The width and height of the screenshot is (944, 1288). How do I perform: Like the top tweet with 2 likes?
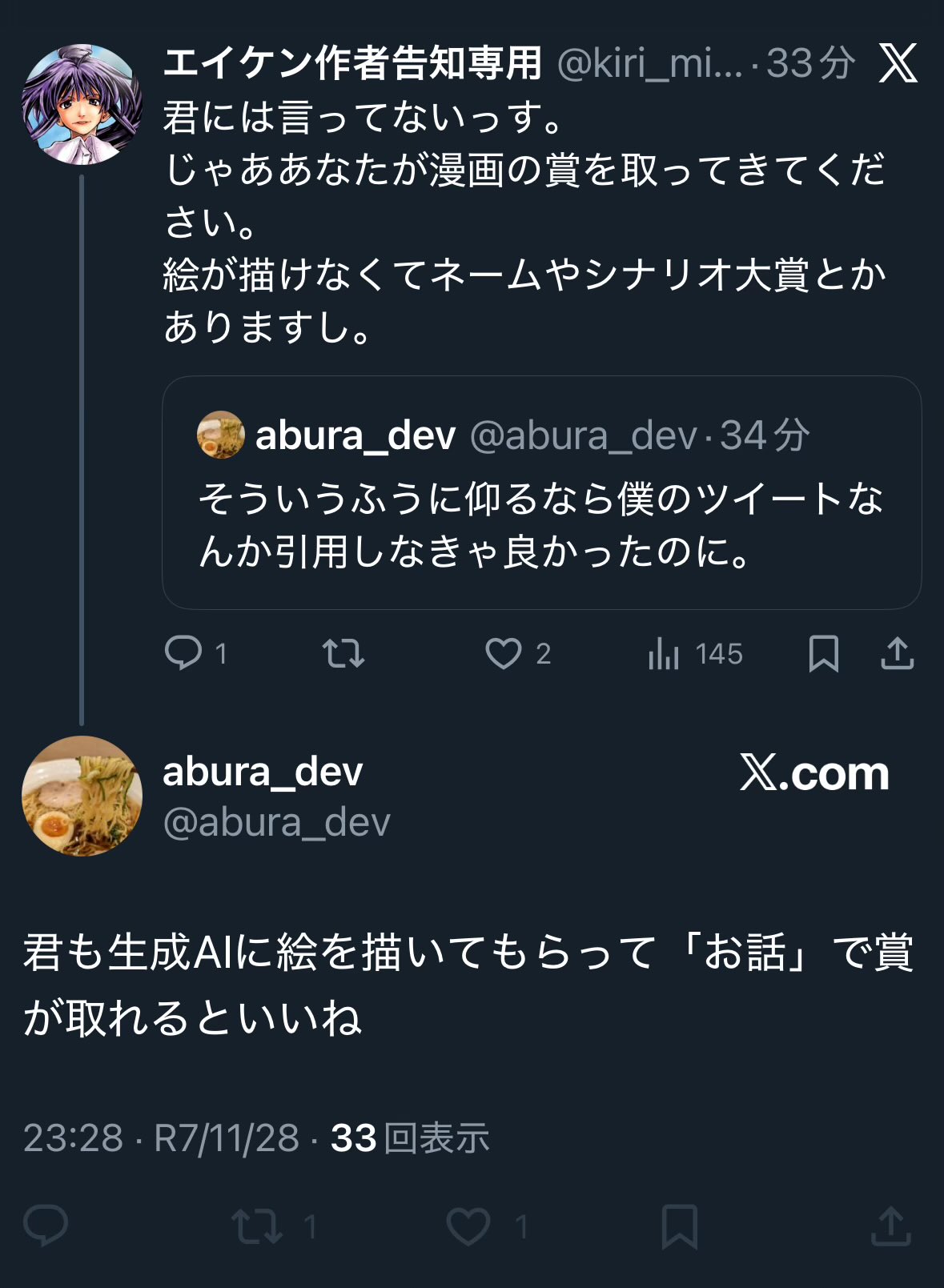click(x=504, y=653)
